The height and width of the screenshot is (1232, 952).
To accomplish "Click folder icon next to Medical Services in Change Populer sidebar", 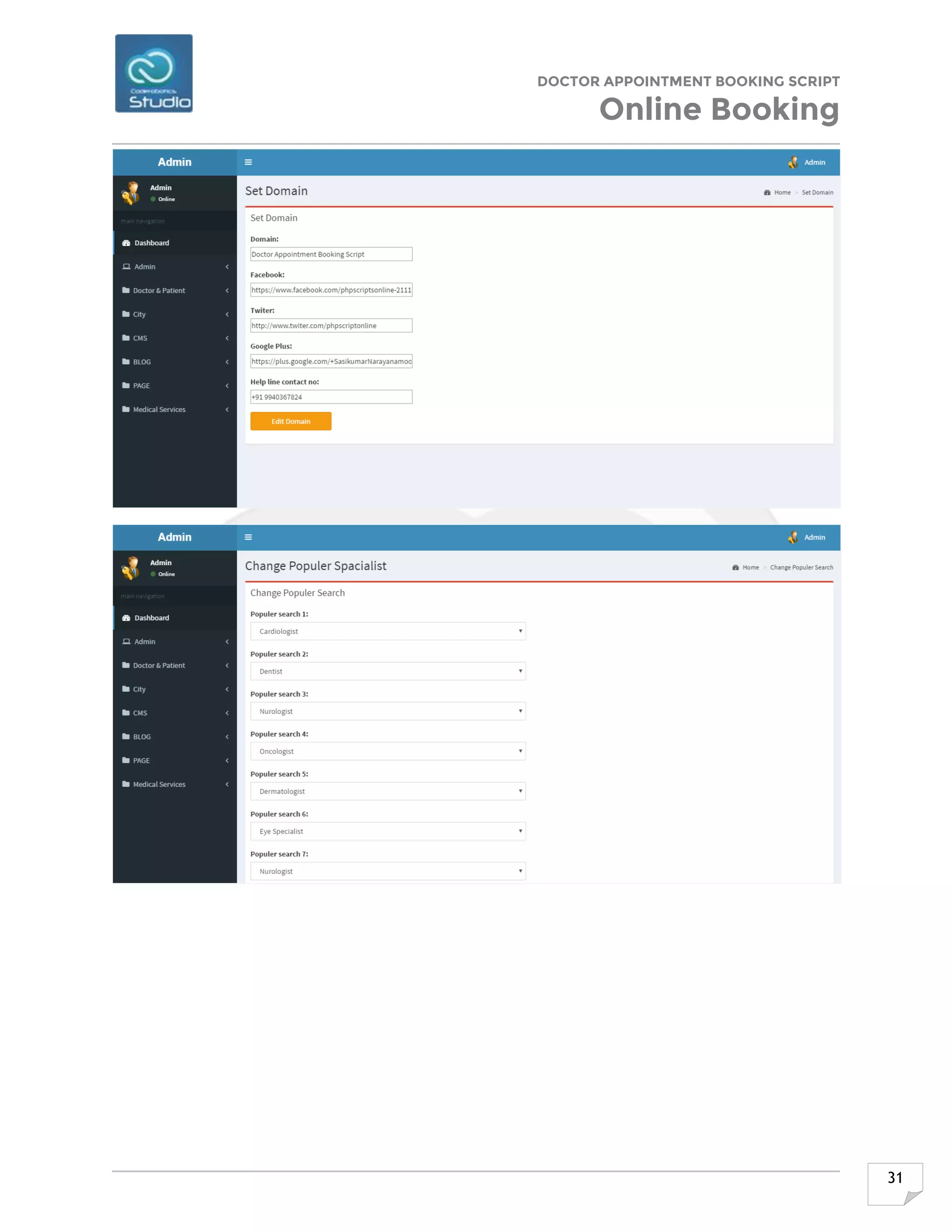I will pyautogui.click(x=126, y=785).
